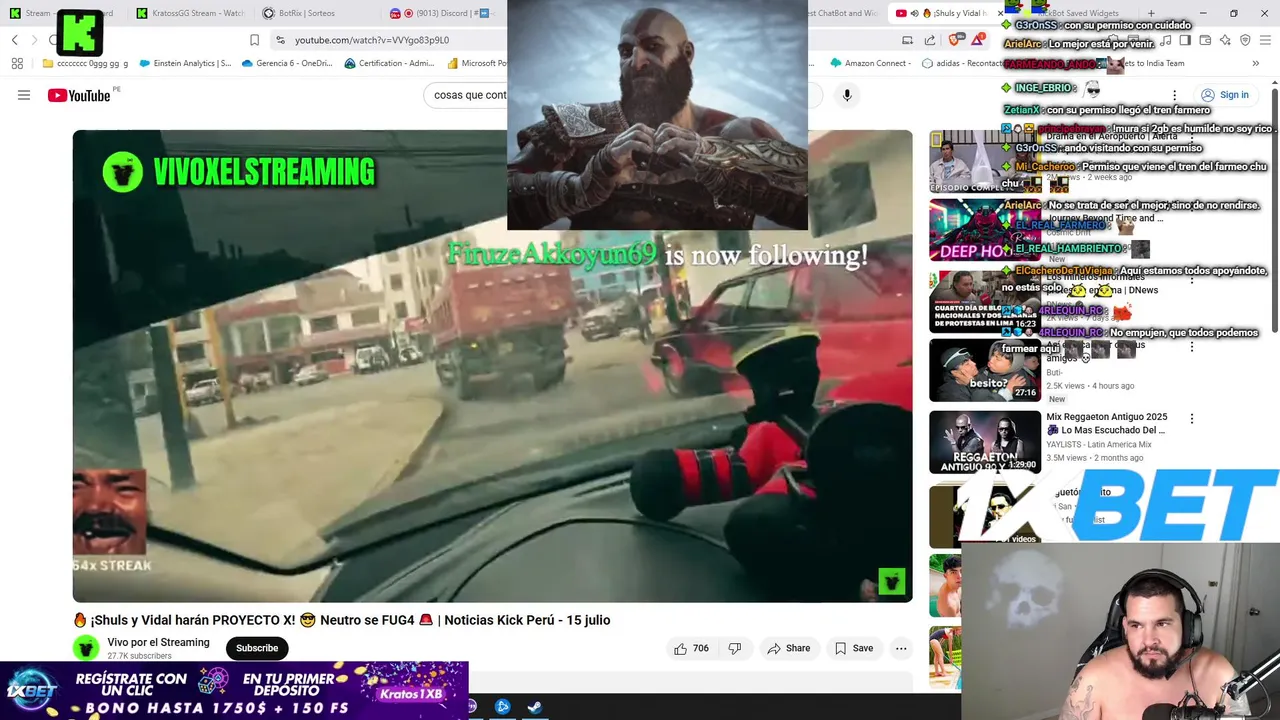Open the Reggaeton Antiguo thumbnail 1:29:00

[985, 442]
